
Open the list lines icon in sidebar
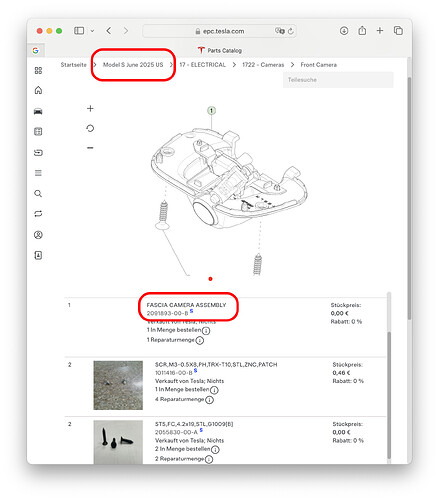[x=38, y=173]
